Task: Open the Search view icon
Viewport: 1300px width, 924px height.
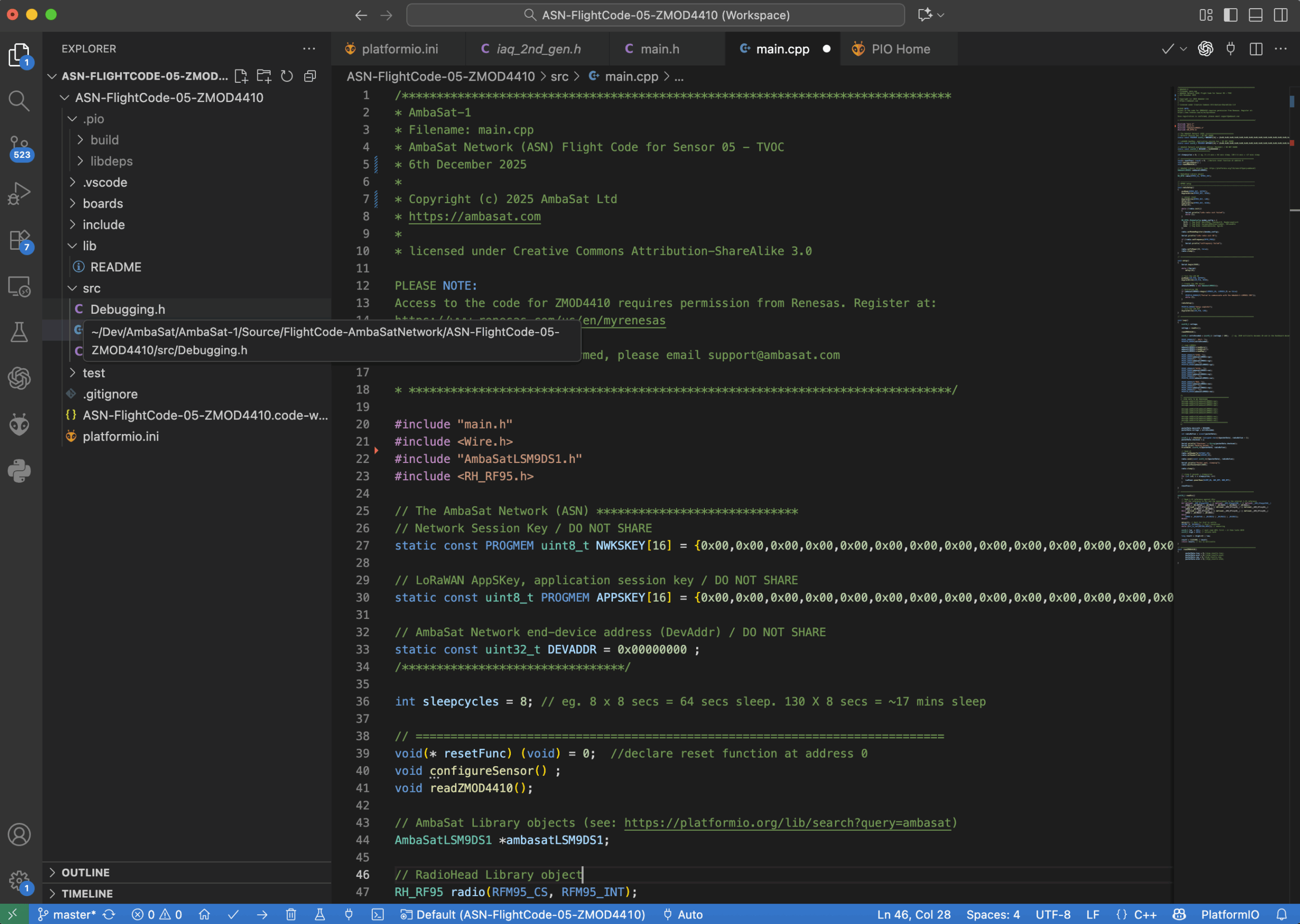Action: pyautogui.click(x=19, y=101)
